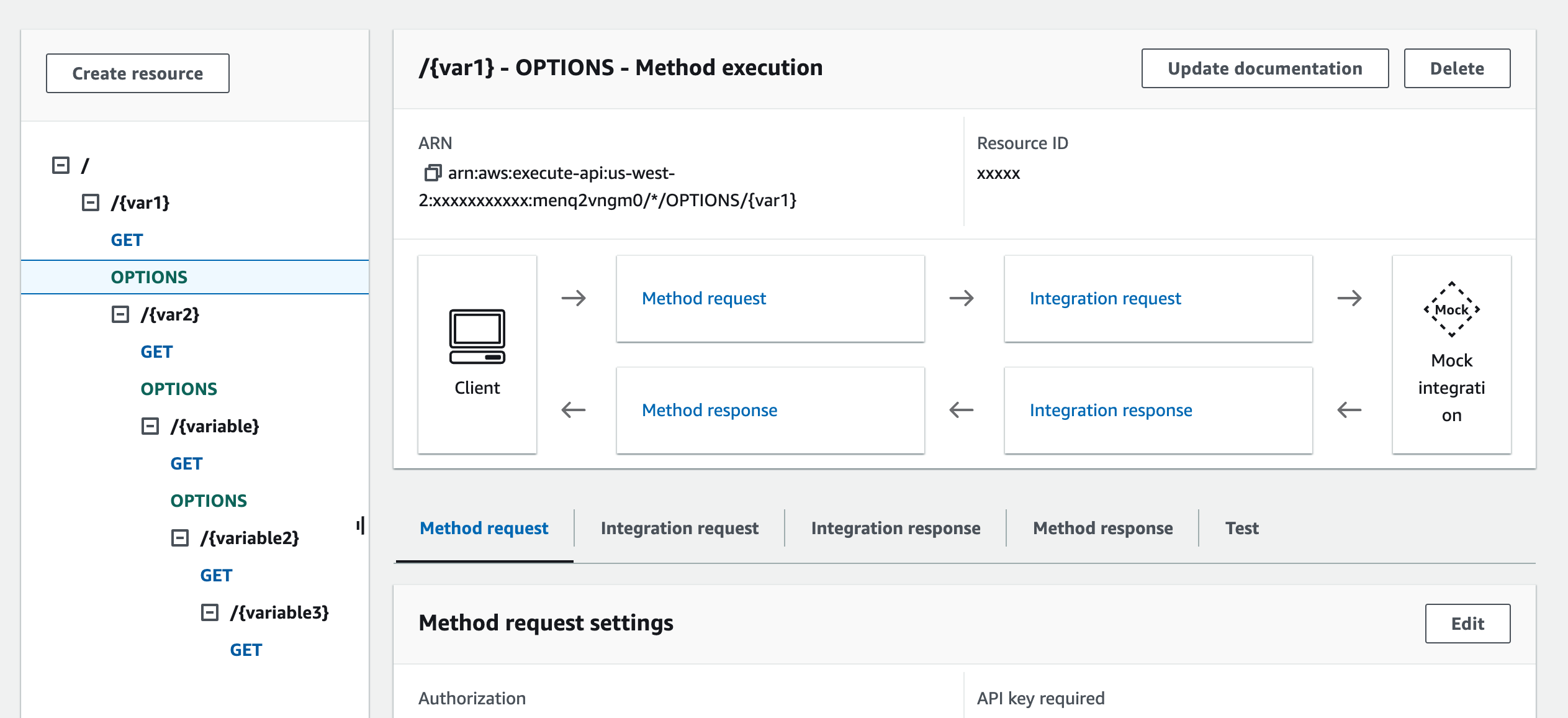Collapse the /{variable} resource node

(x=149, y=426)
